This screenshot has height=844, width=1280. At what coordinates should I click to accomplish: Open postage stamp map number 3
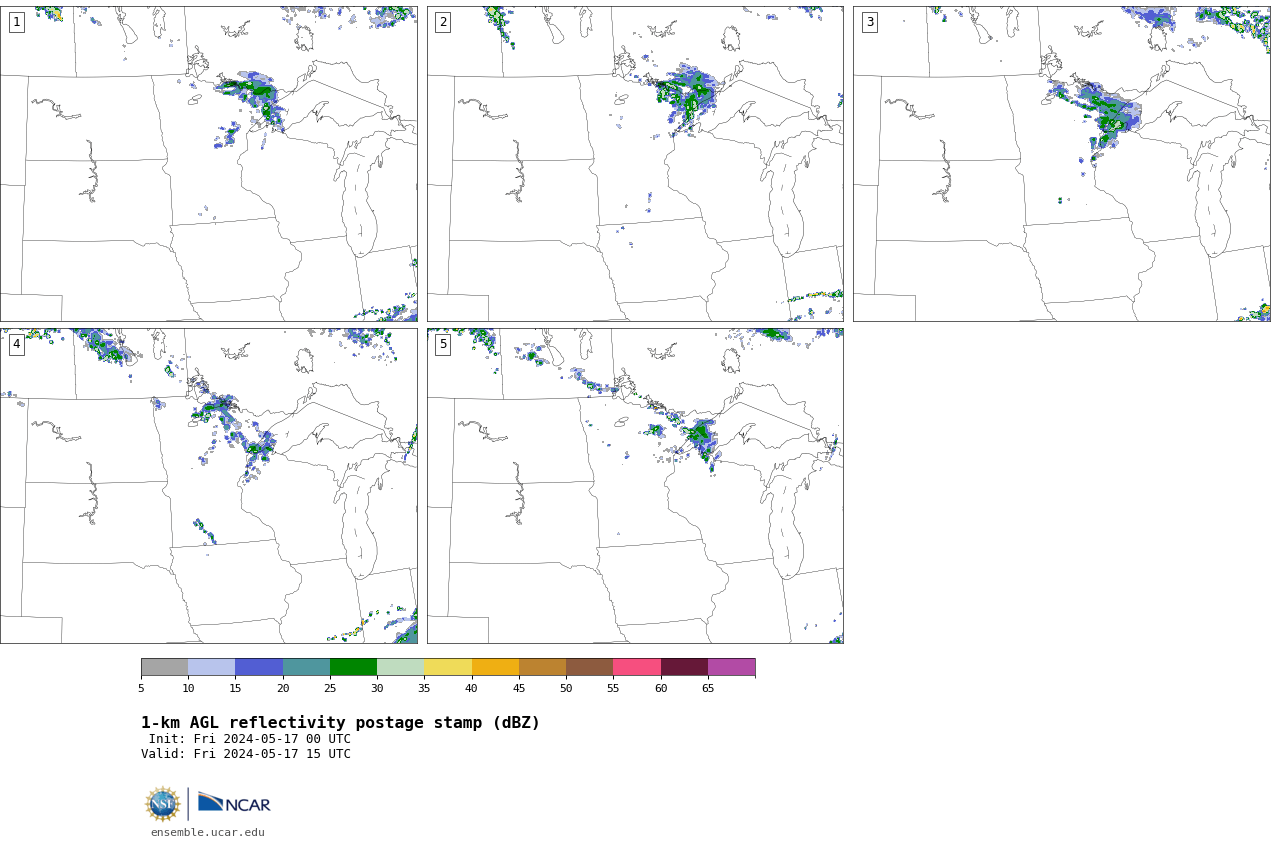1061,164
